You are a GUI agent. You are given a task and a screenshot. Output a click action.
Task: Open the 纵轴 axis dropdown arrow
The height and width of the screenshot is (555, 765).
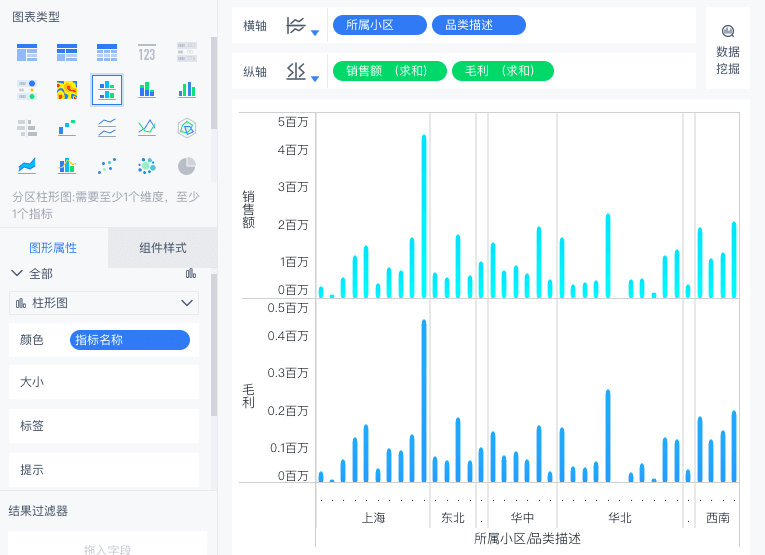tap(315, 79)
